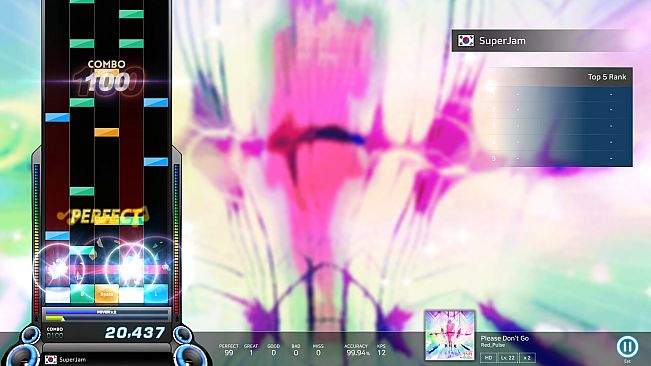Tap the blue L key pad
This screenshot has height=366, width=651.
click(x=156, y=294)
